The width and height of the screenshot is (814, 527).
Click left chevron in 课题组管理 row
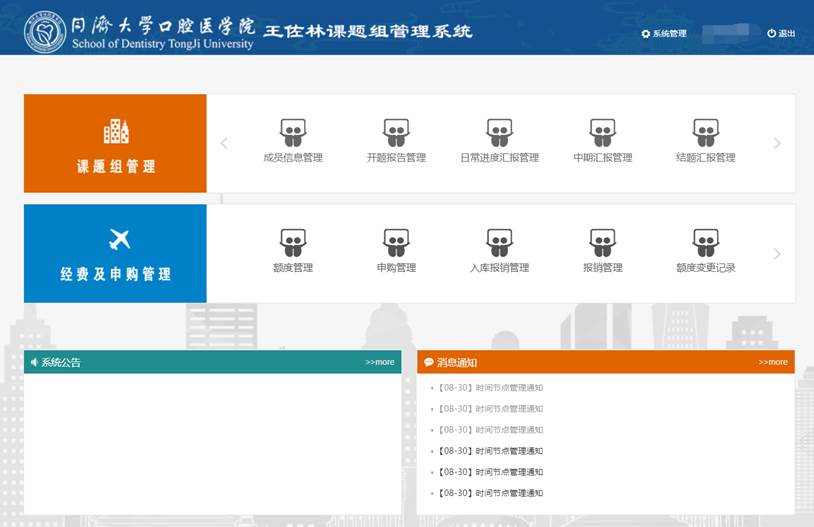click(224, 144)
